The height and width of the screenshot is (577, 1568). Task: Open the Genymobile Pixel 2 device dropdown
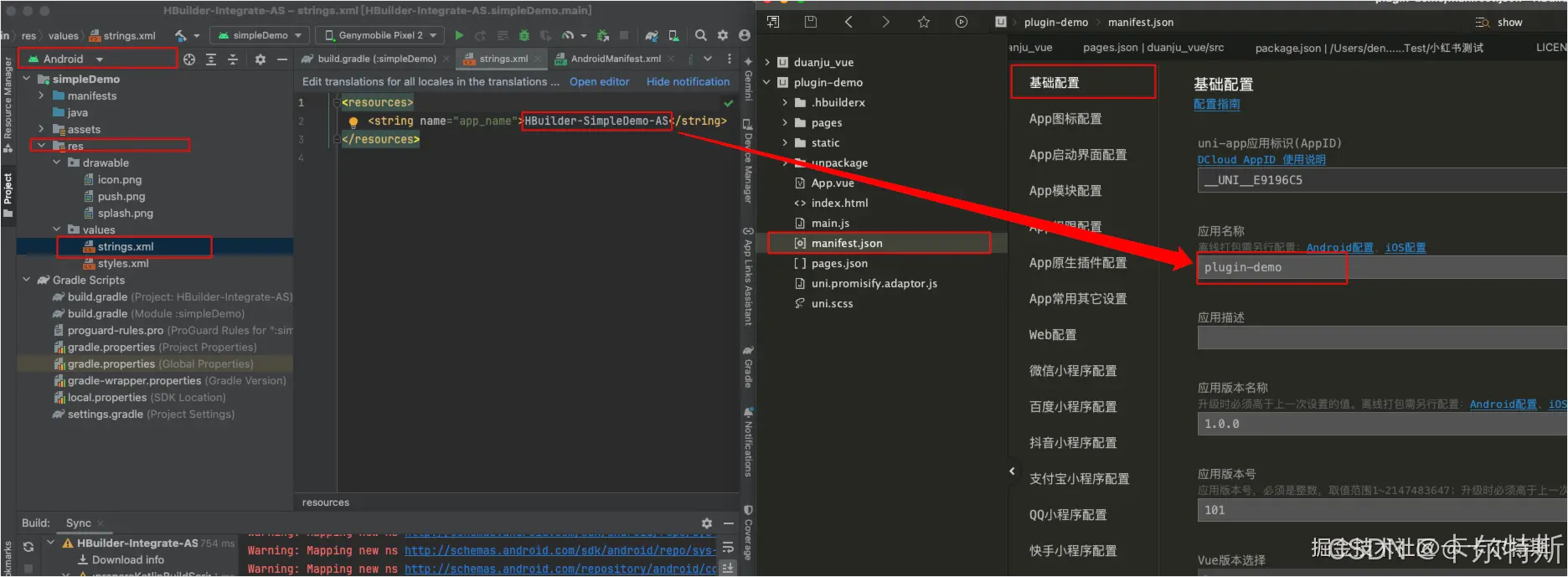click(380, 35)
